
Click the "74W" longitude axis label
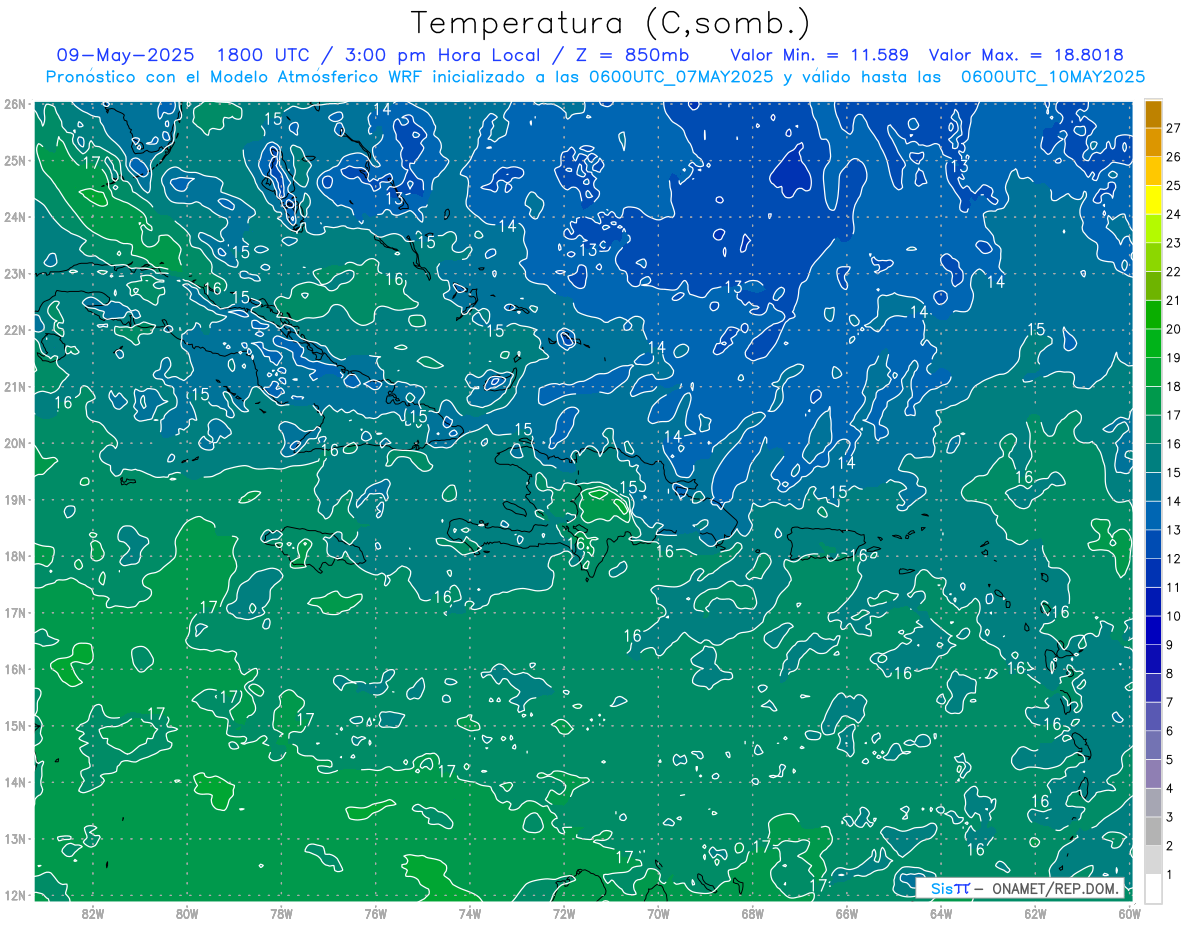tap(470, 913)
